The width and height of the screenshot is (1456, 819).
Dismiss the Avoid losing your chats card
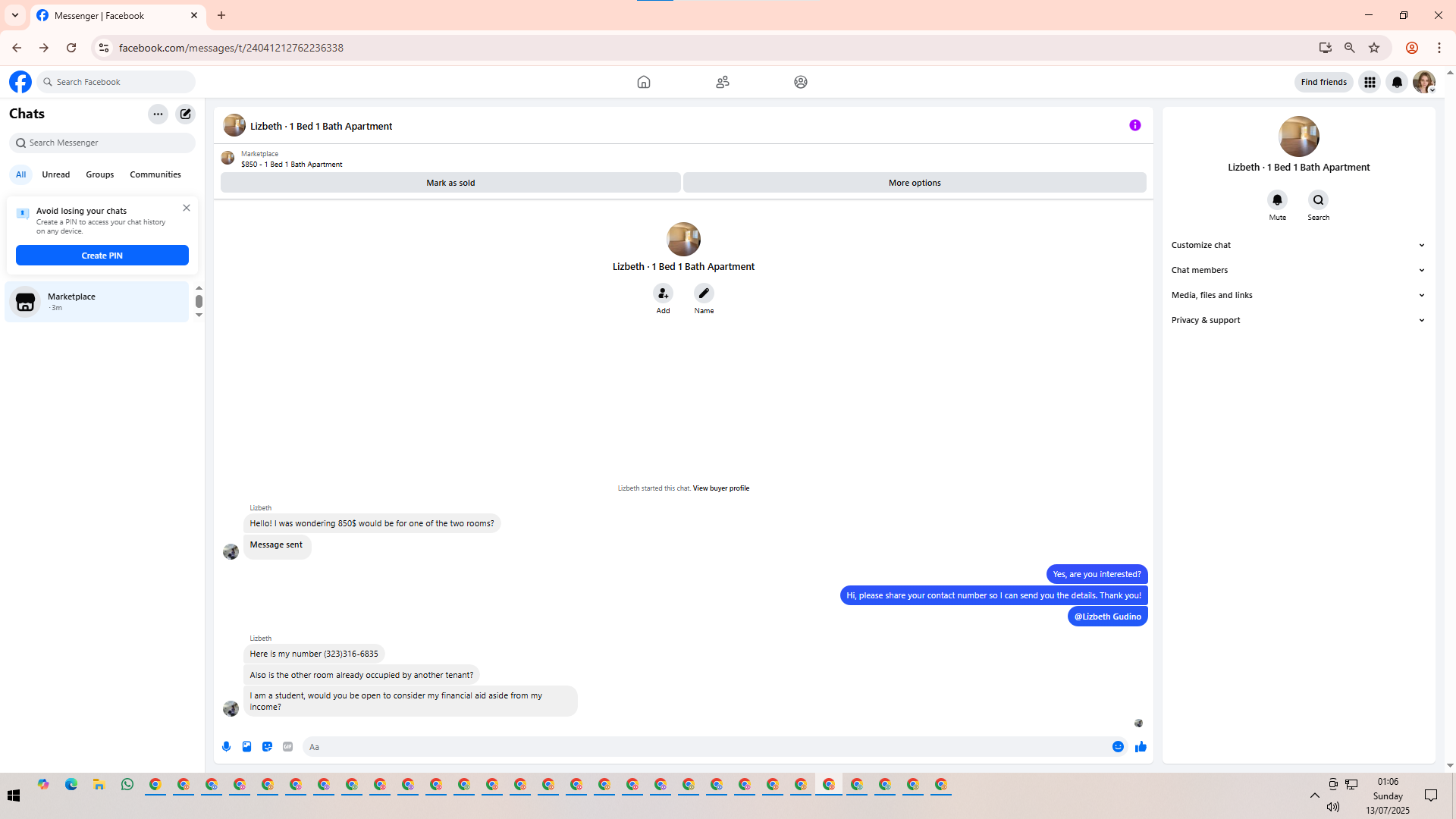pos(187,208)
